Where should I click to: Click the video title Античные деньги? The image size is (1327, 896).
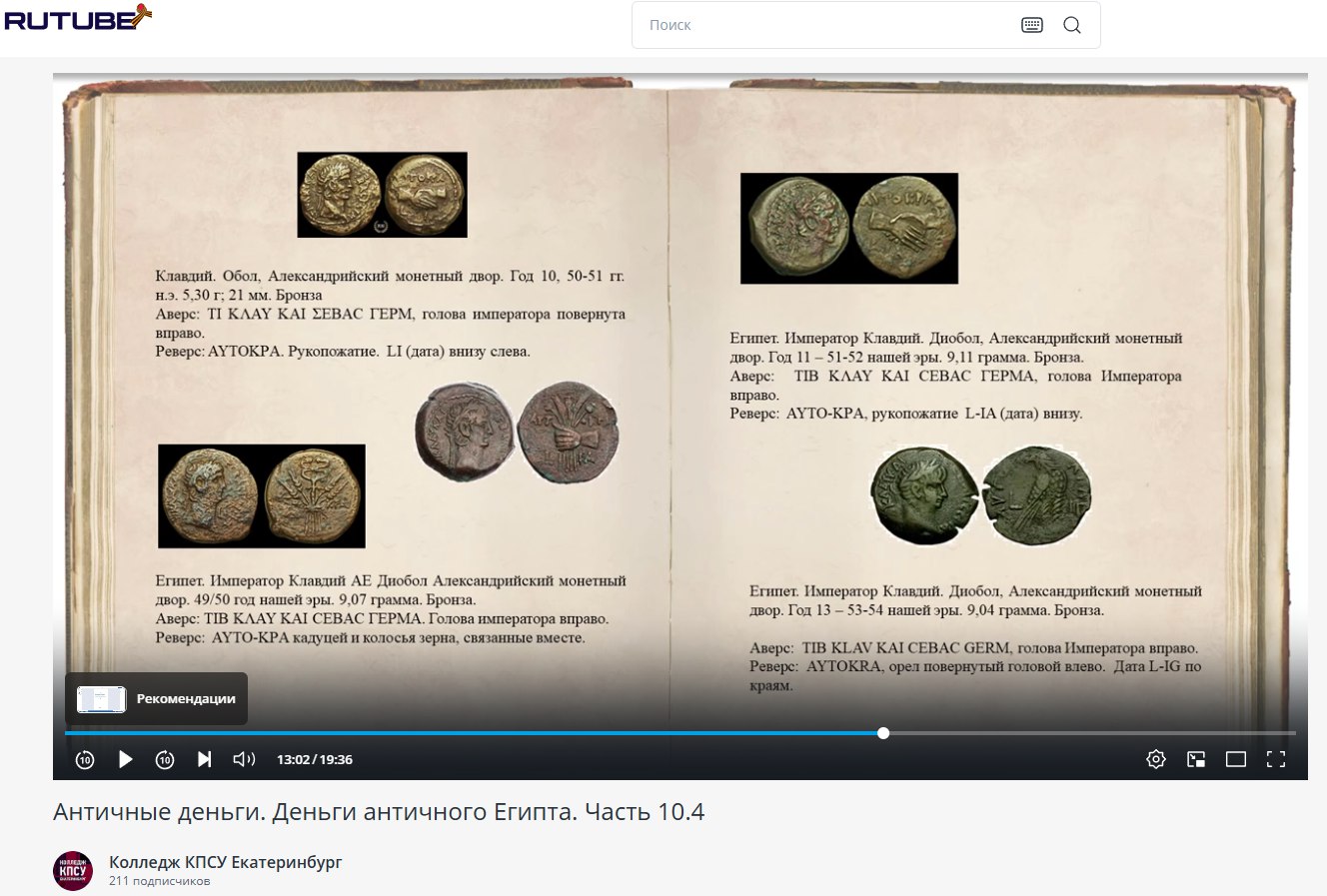(x=379, y=812)
